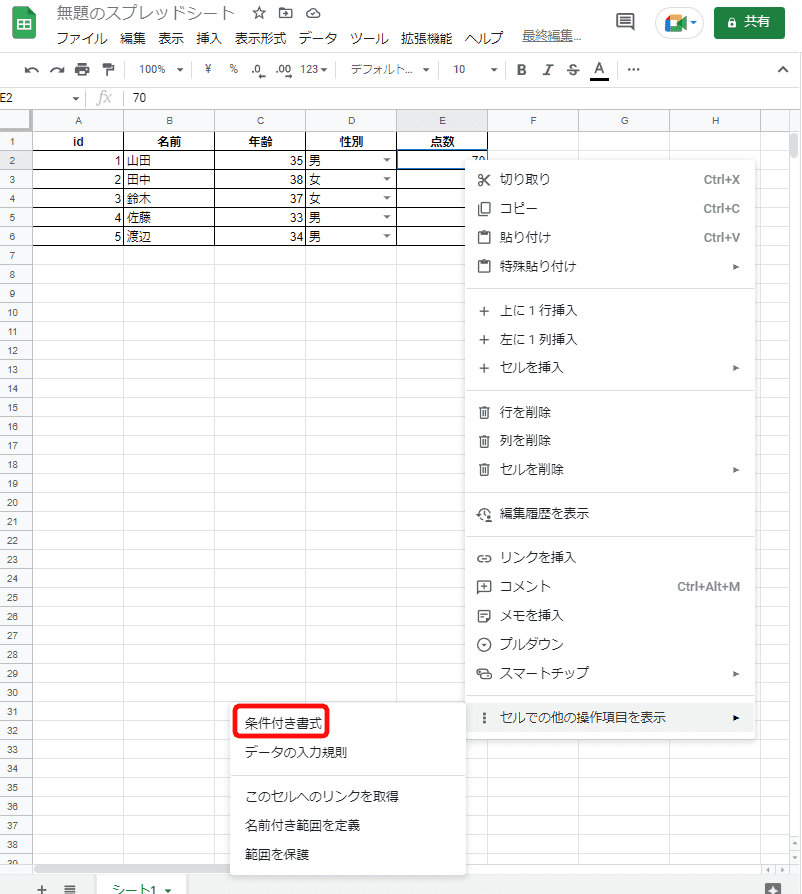The width and height of the screenshot is (802, 894).
Task: Undo the last action
Action: tap(32, 70)
